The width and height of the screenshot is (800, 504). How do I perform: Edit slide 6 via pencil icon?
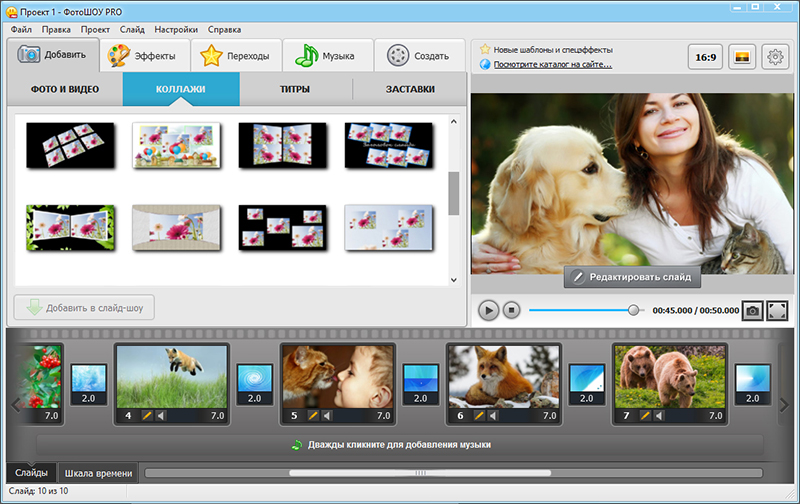pyautogui.click(x=479, y=416)
